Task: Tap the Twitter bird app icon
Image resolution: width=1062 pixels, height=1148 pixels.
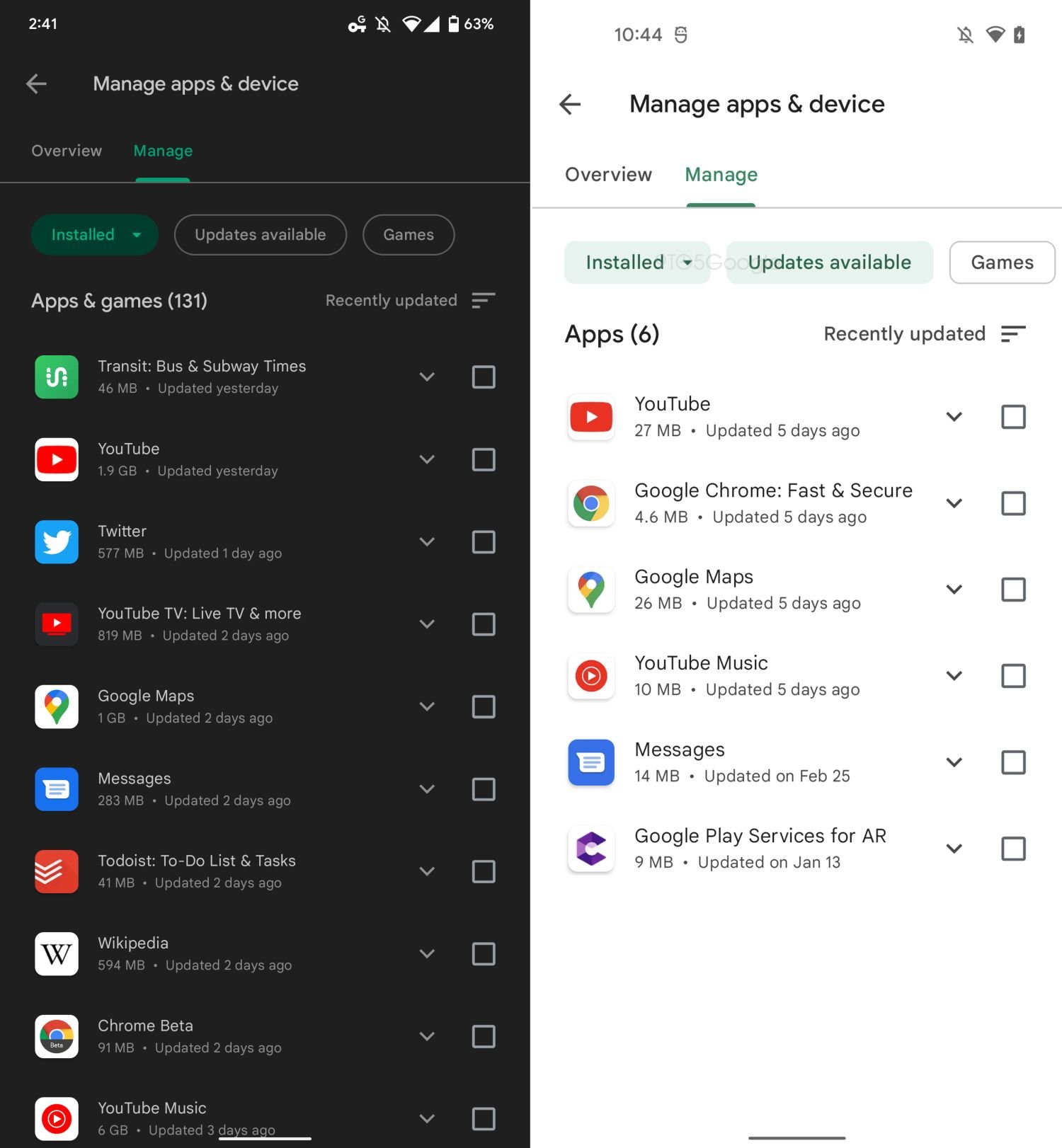Action: click(57, 542)
